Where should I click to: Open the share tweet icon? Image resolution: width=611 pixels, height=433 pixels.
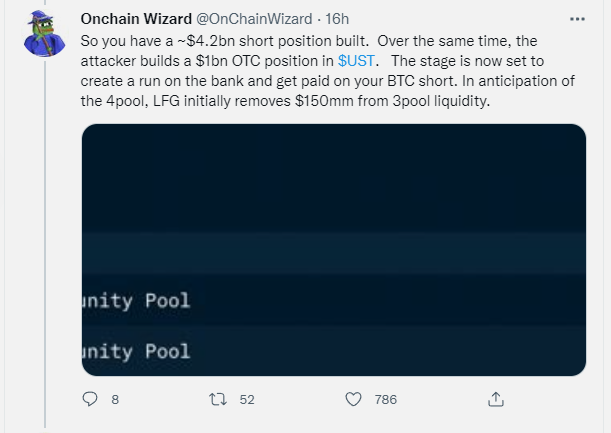(495, 399)
